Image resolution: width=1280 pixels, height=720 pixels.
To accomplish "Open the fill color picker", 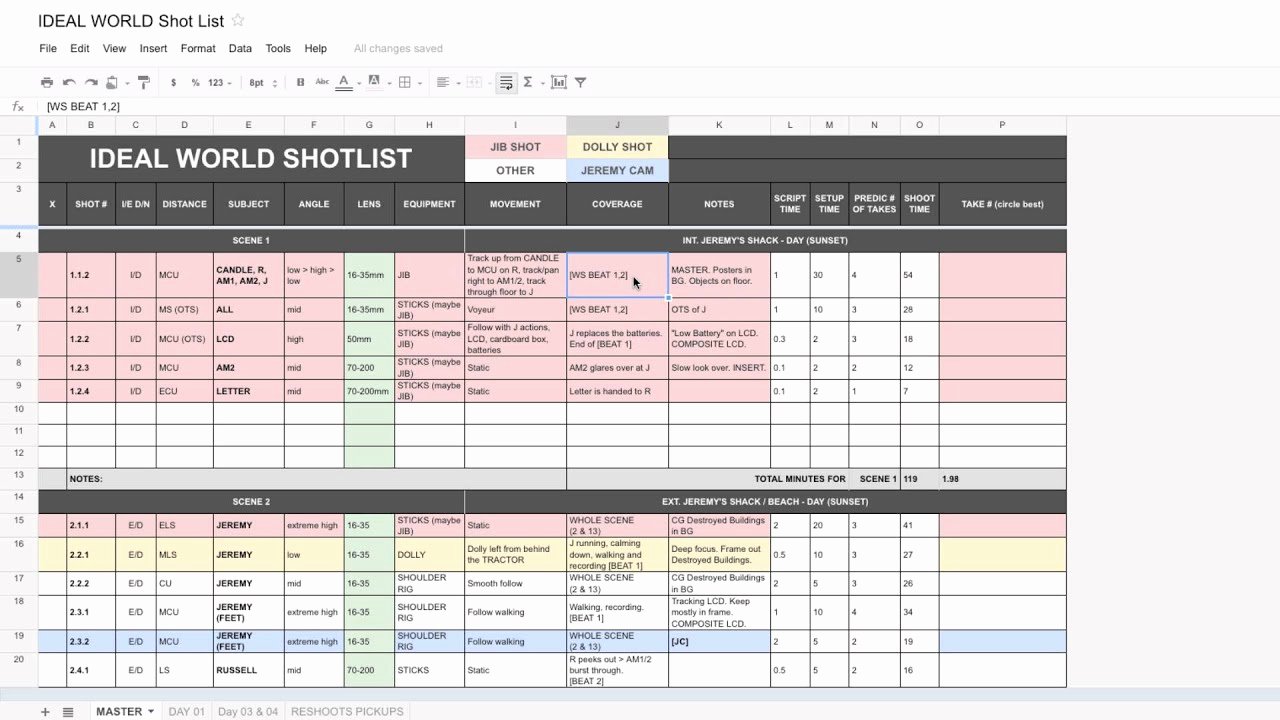I will click(x=374, y=82).
